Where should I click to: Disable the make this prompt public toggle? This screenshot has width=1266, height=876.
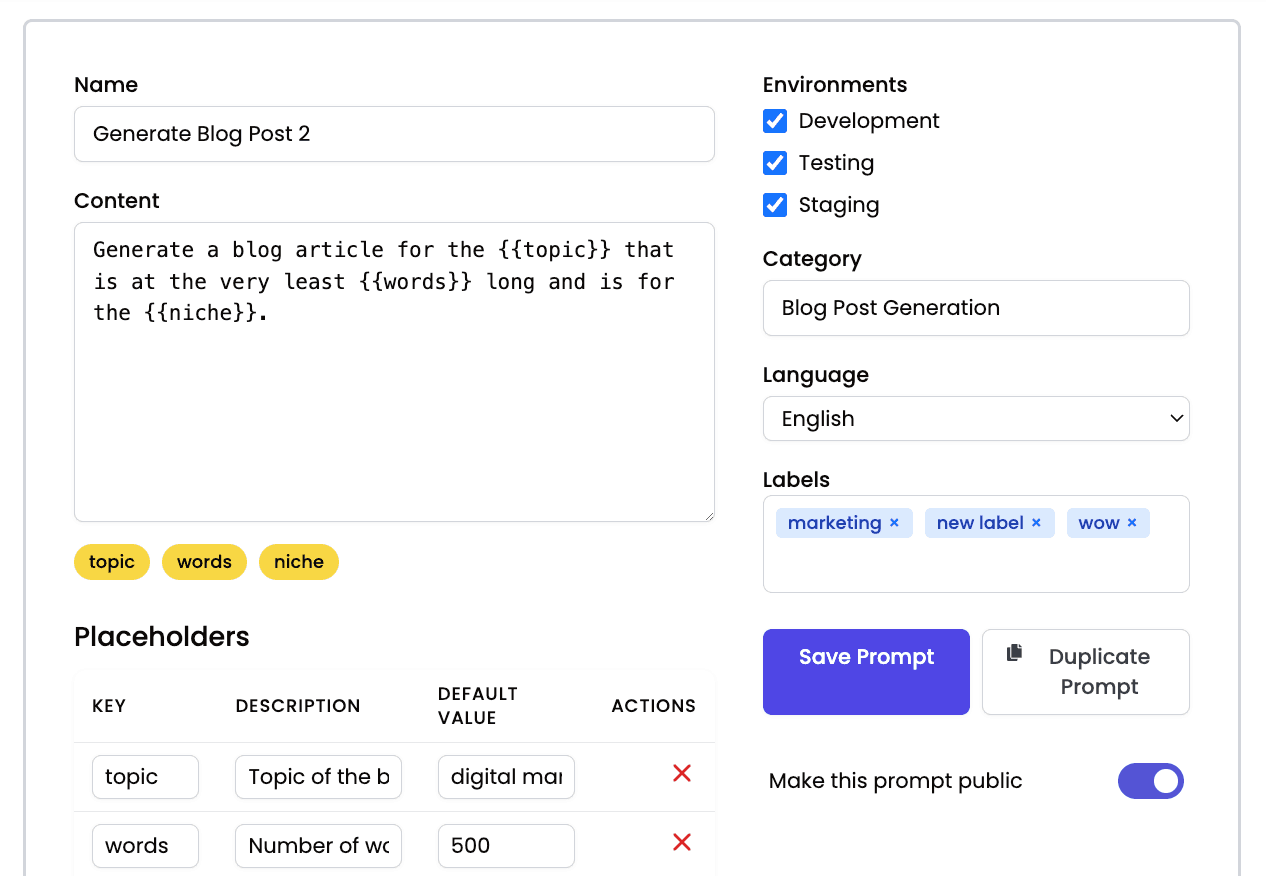[x=1151, y=781]
